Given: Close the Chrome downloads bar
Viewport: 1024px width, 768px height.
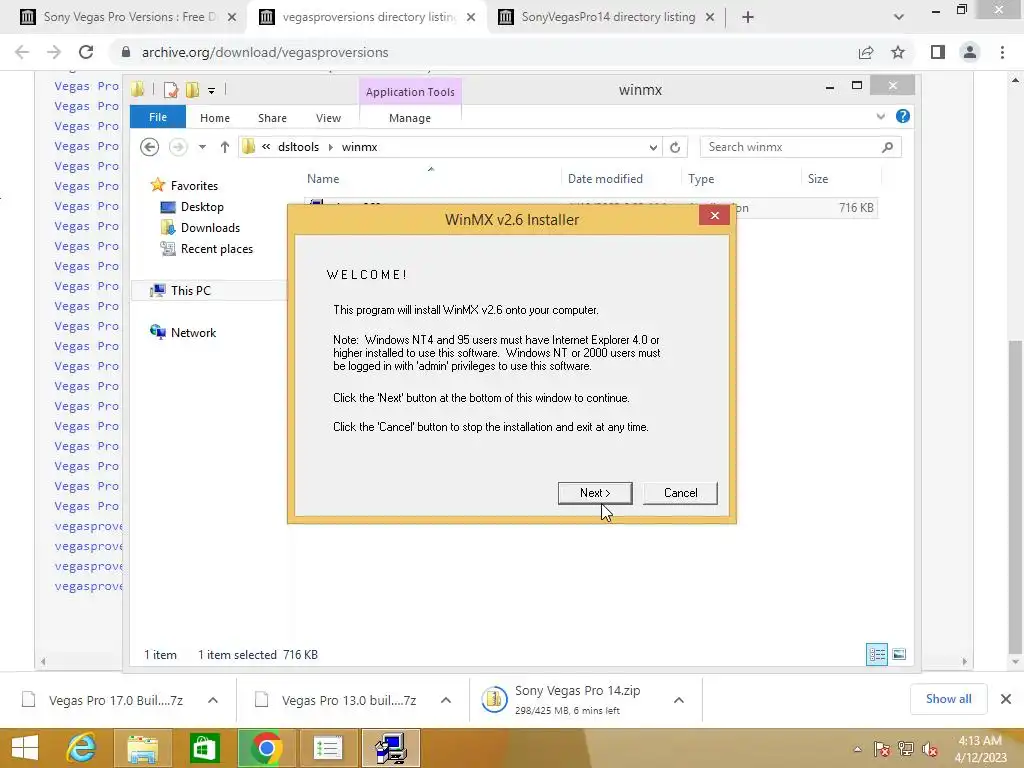Looking at the screenshot, I should coord(1006,699).
